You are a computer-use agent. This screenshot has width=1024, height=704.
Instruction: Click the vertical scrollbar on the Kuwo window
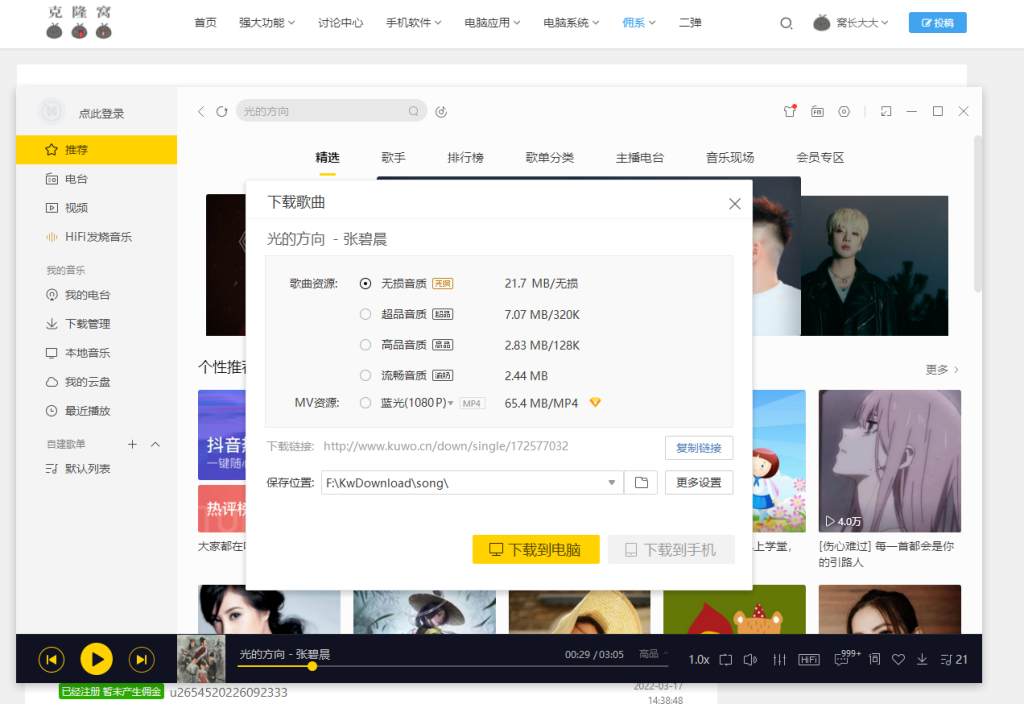click(x=978, y=214)
